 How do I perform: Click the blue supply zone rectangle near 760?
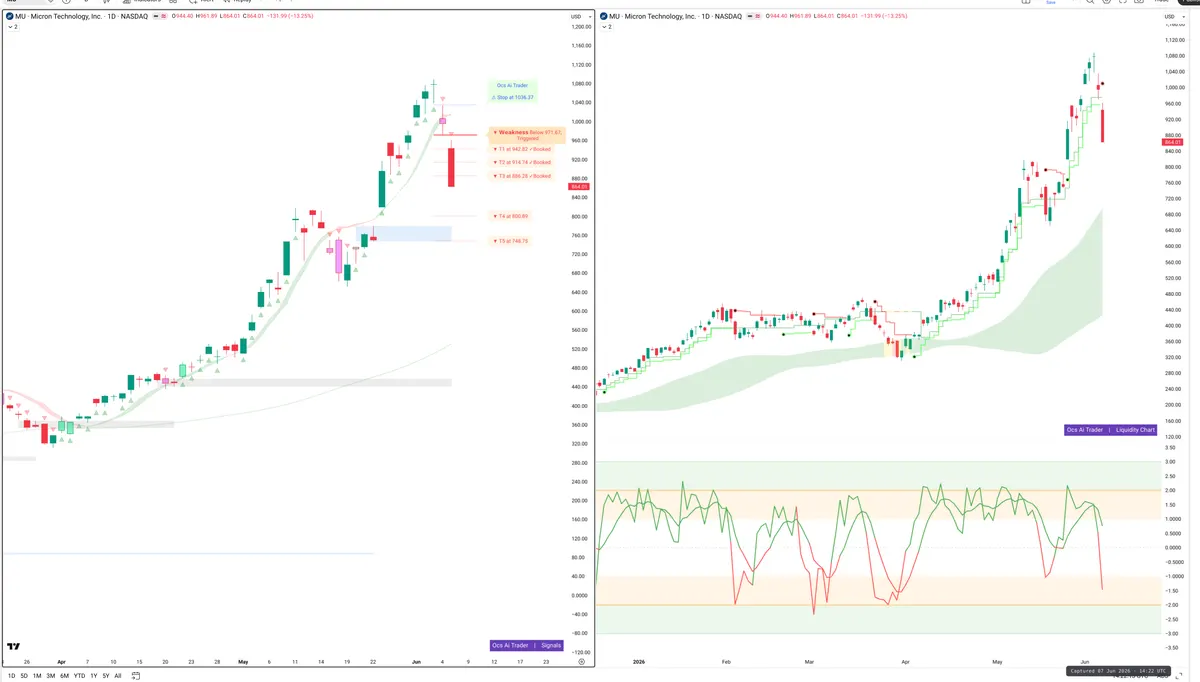click(404, 233)
